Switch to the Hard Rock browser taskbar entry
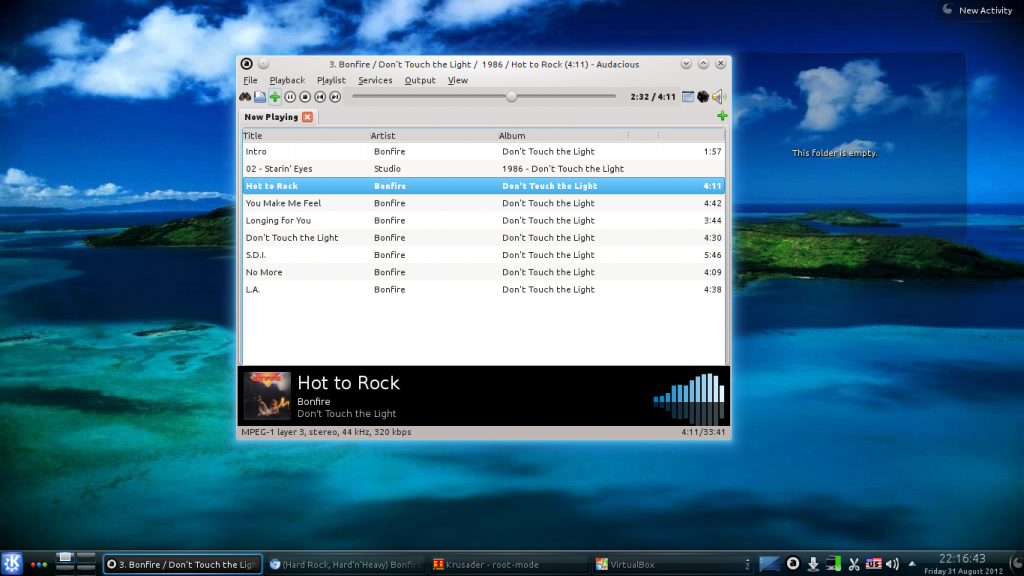This screenshot has width=1024, height=576. coord(345,564)
